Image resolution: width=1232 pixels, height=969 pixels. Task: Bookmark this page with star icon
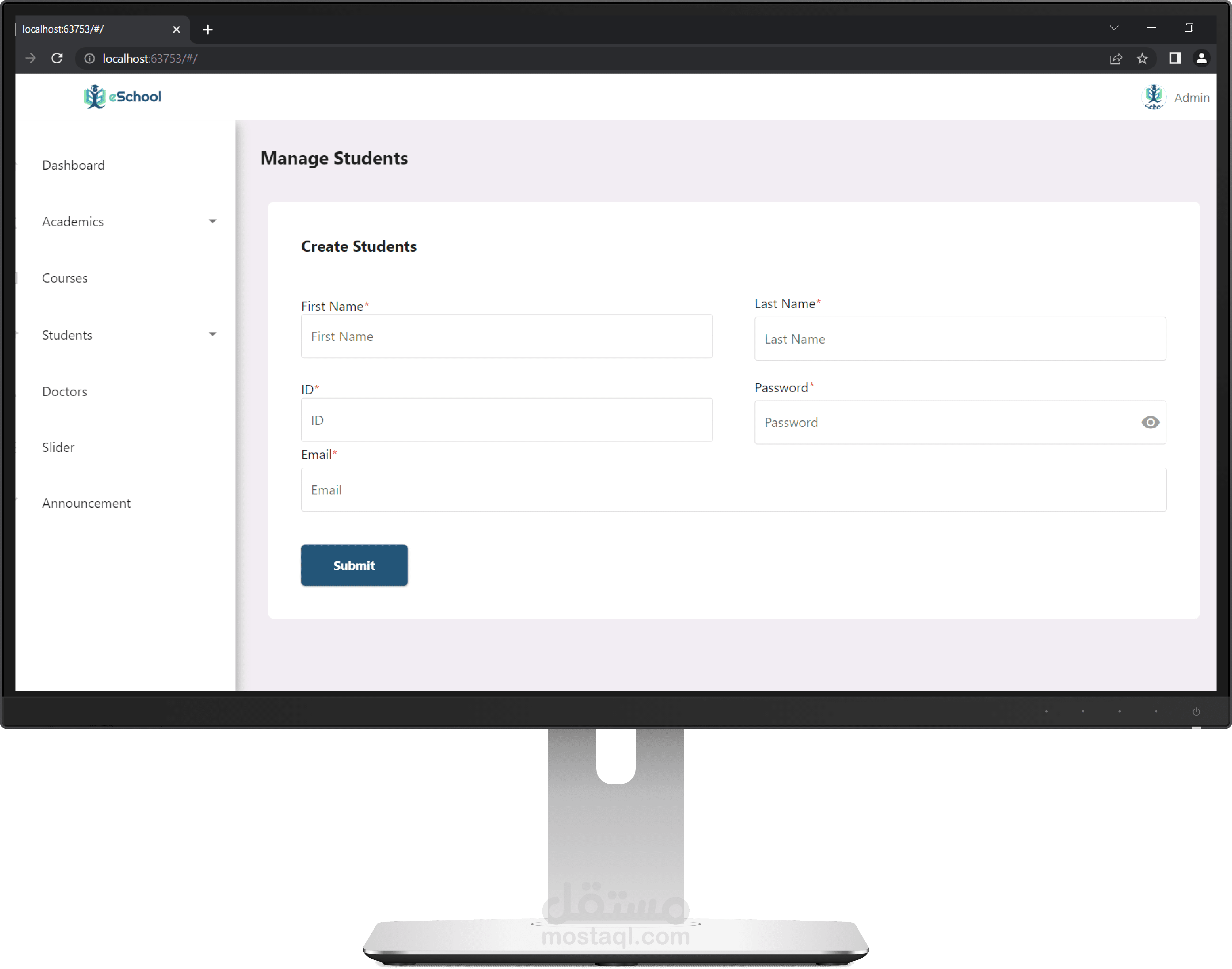coord(1142,58)
